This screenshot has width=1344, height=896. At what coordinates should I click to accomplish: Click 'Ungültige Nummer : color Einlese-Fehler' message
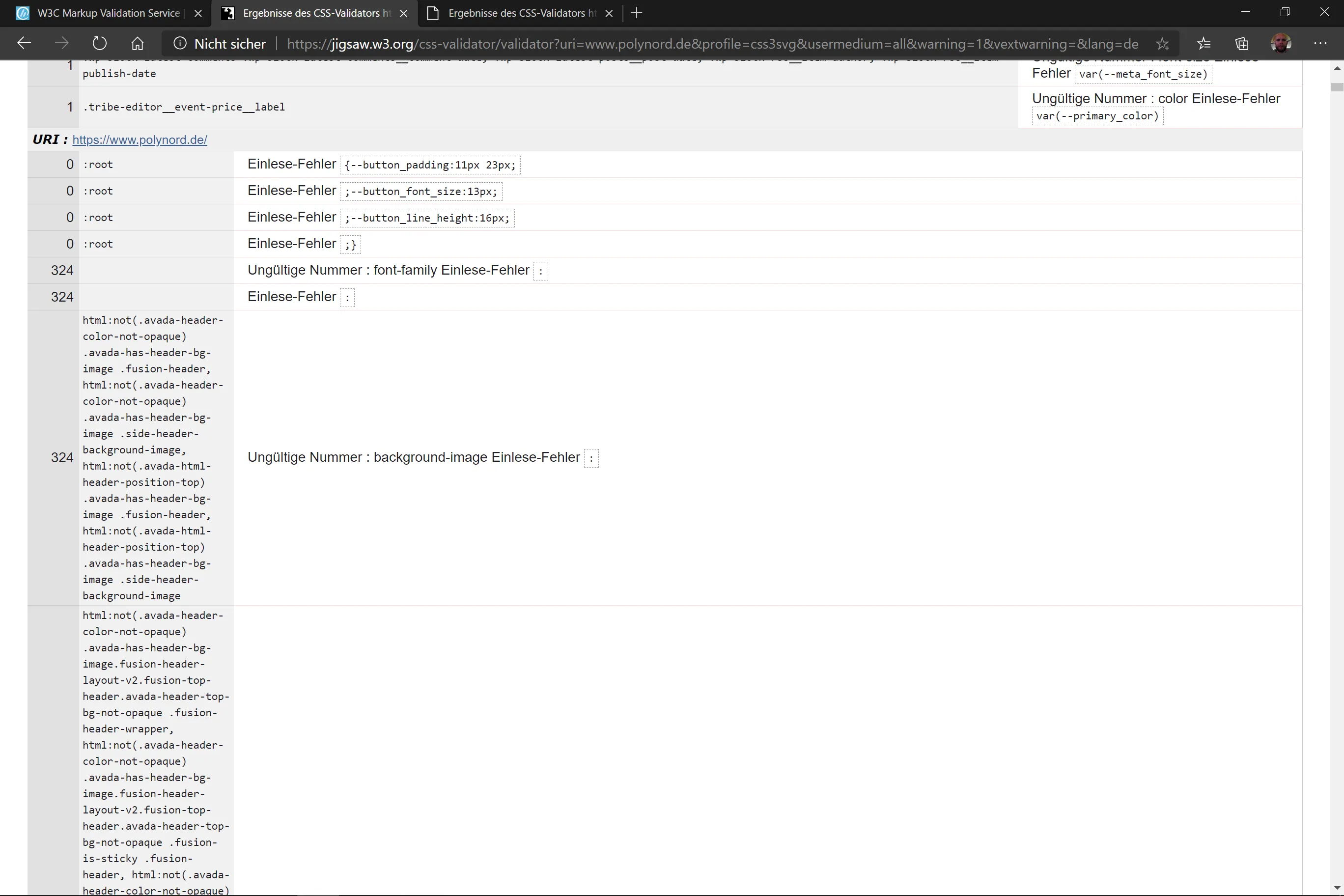tap(1156, 99)
